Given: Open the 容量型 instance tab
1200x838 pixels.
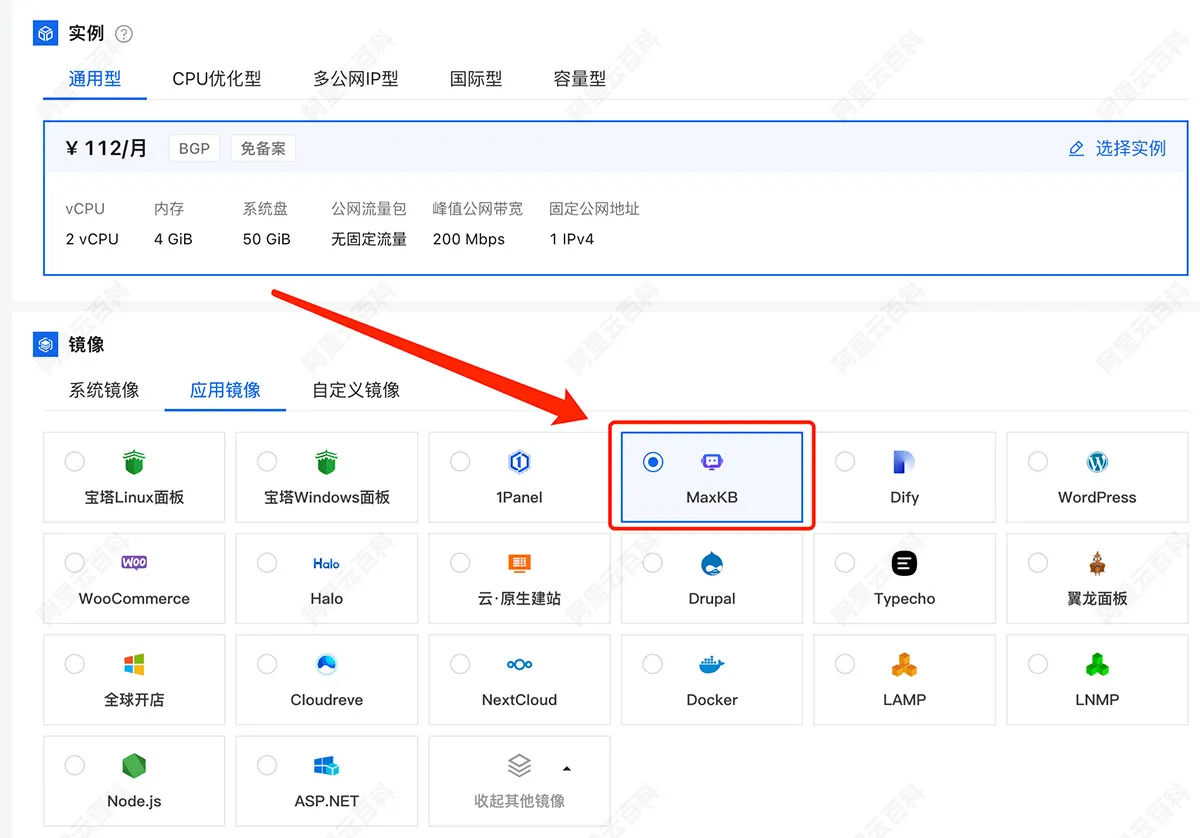Looking at the screenshot, I should click(x=580, y=79).
